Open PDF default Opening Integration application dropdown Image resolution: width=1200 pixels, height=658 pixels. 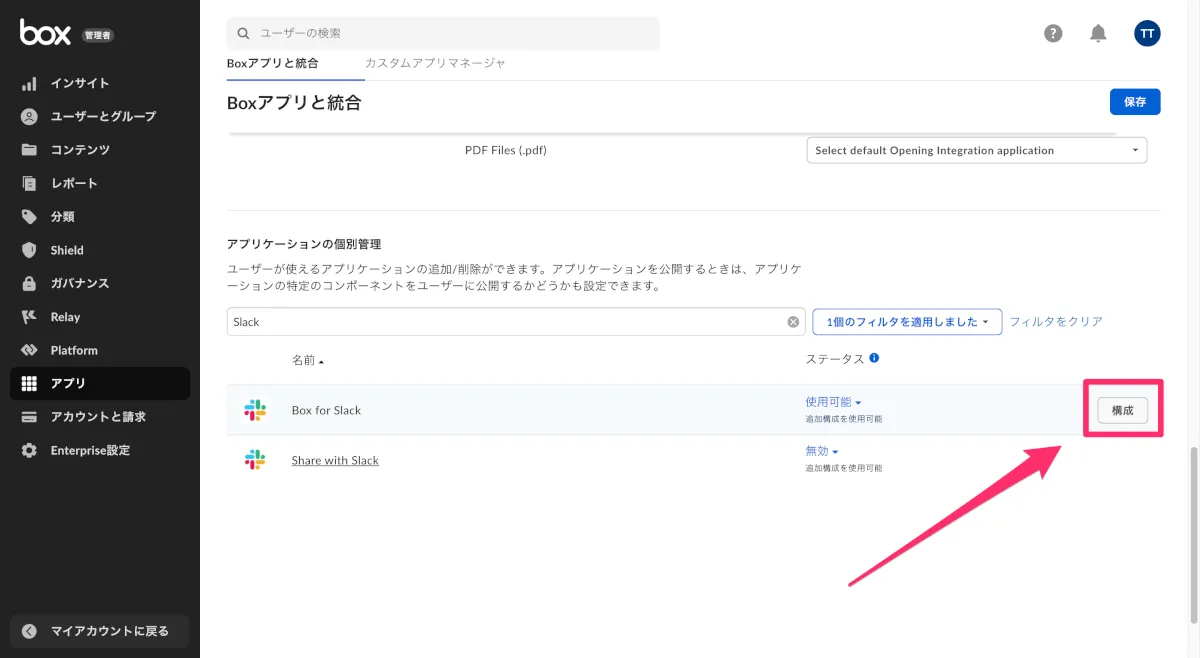point(976,150)
